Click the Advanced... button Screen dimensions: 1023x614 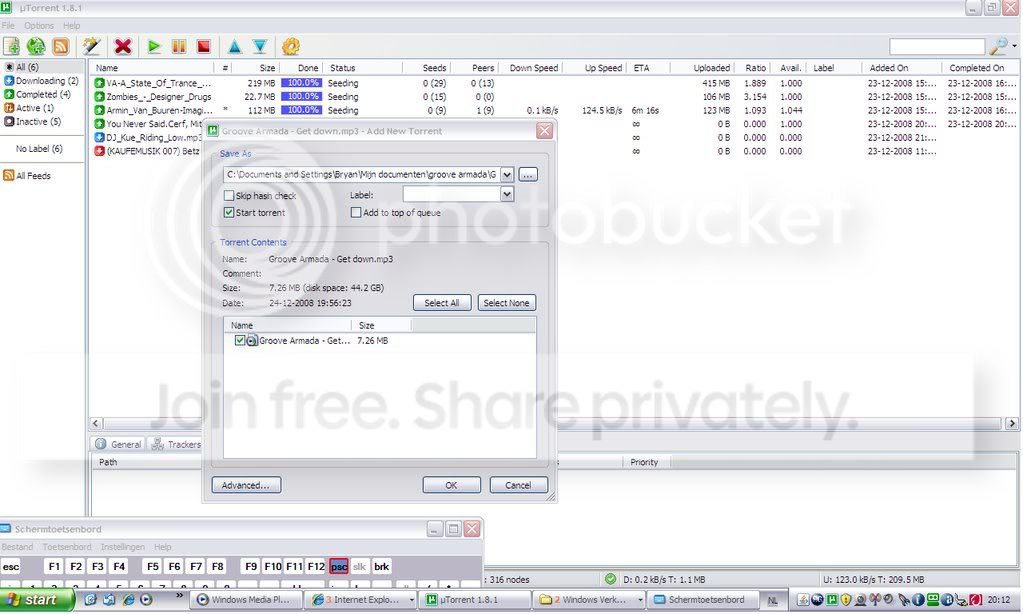246,485
